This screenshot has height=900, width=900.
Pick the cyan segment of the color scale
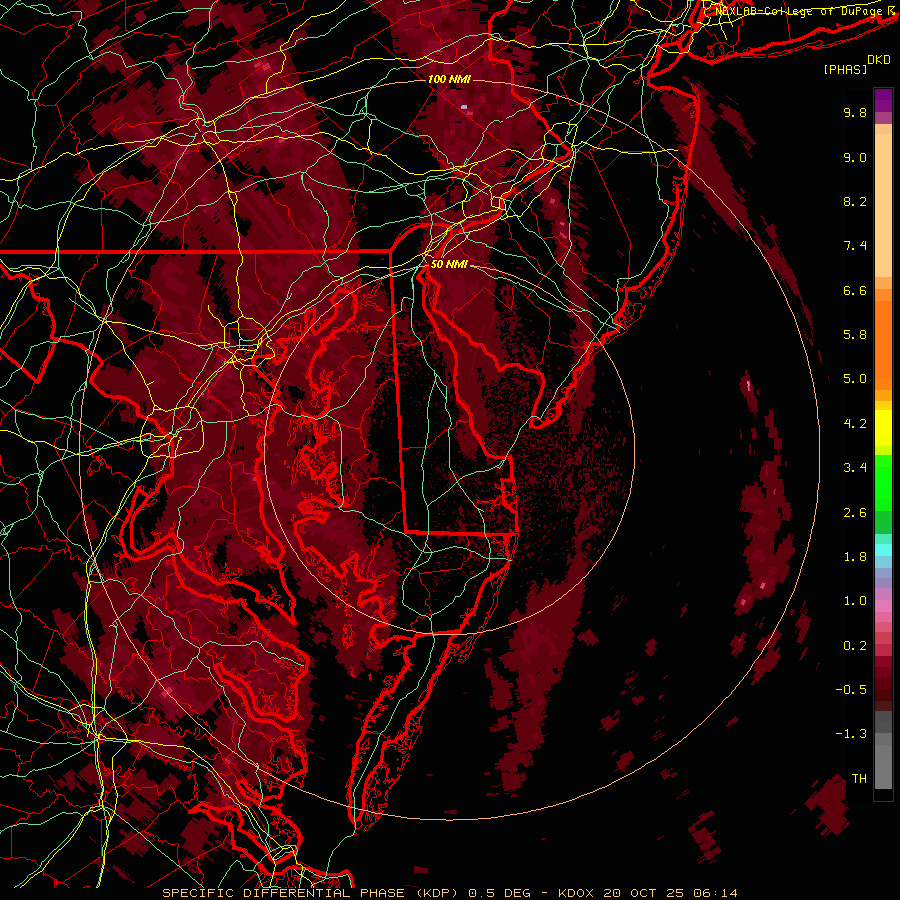pyautogui.click(x=883, y=550)
